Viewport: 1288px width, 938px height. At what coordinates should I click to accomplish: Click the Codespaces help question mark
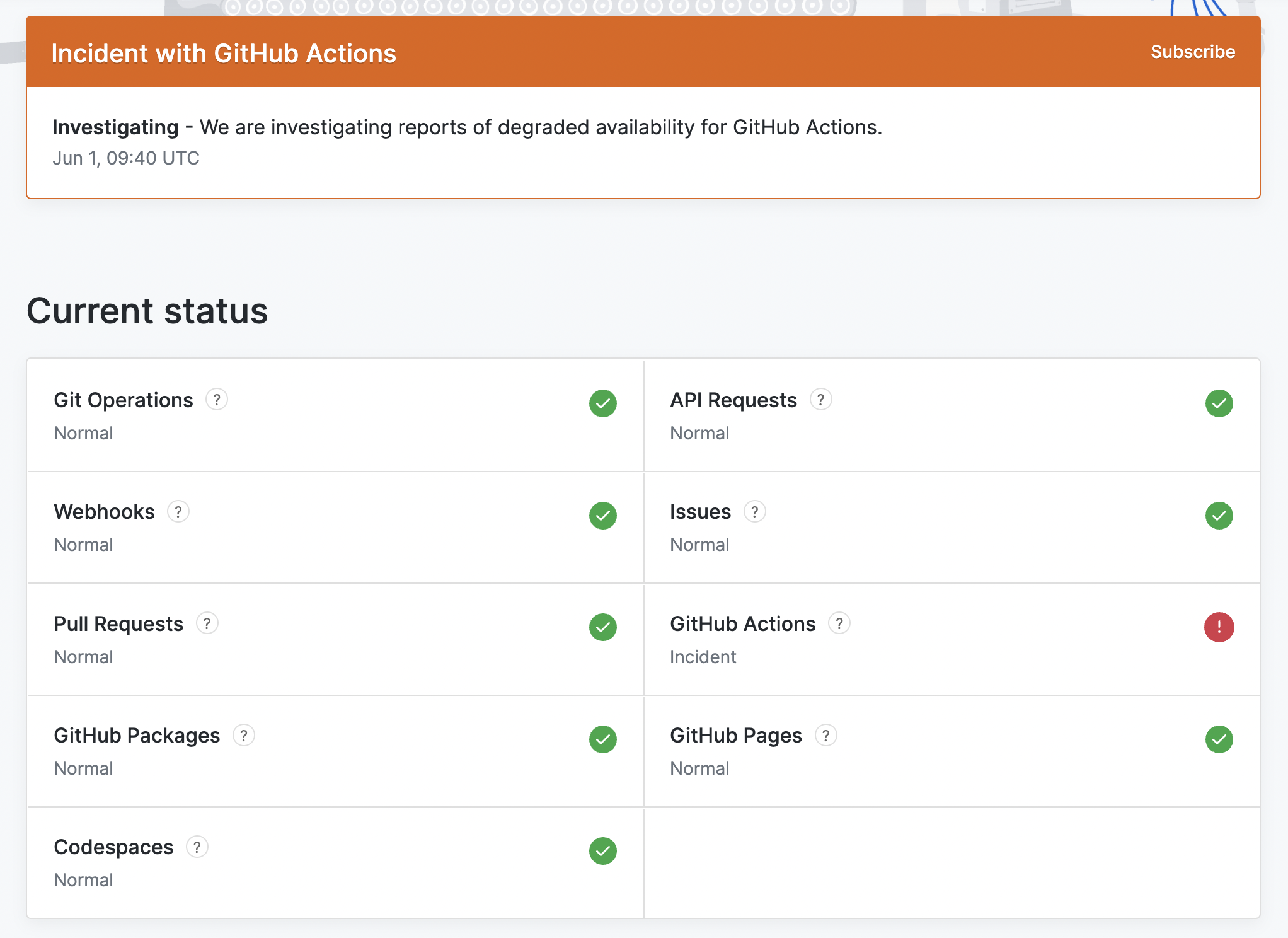coord(197,847)
